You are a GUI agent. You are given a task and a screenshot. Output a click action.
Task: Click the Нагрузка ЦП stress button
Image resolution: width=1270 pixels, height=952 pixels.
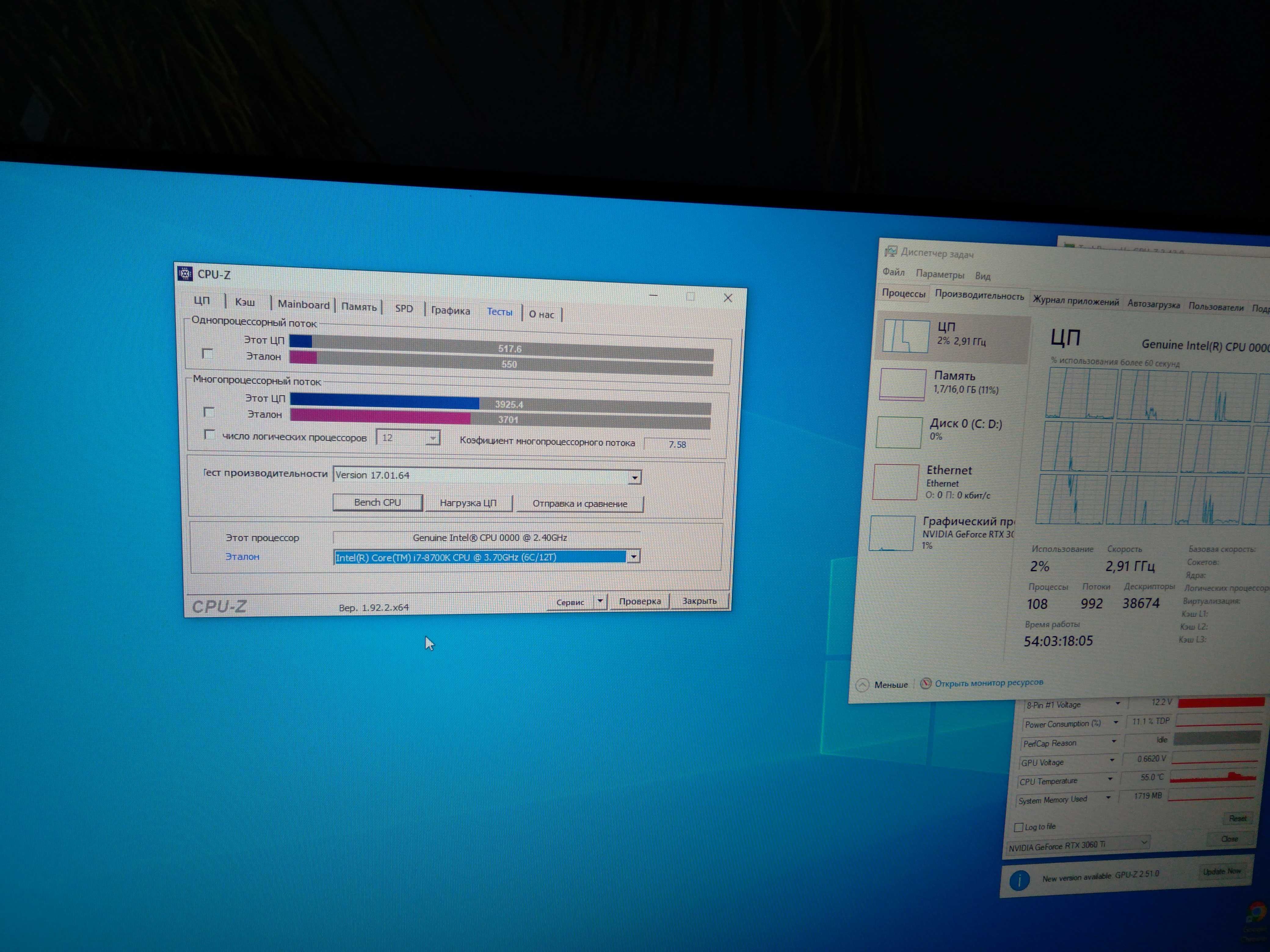(x=468, y=503)
